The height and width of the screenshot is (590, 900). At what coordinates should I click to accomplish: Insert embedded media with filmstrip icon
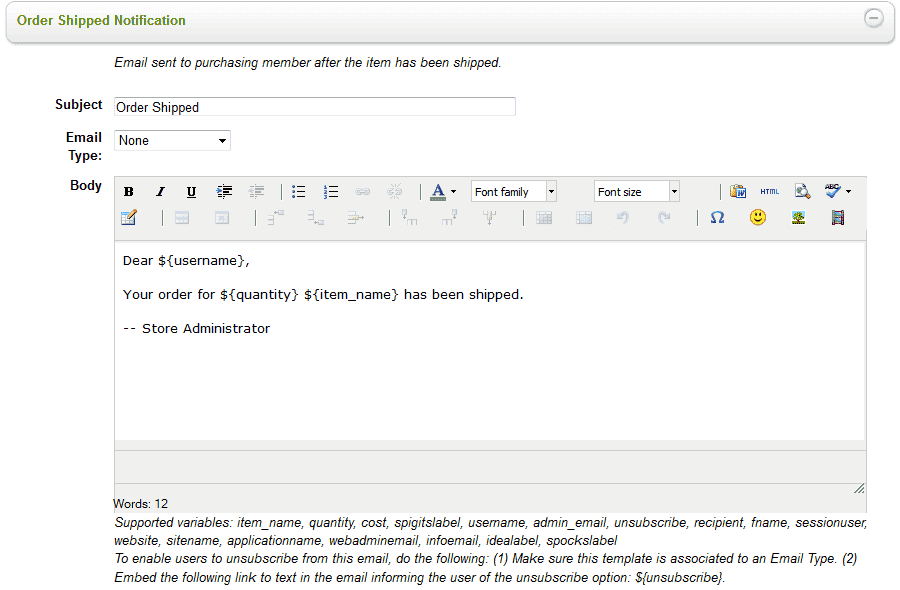coord(838,217)
